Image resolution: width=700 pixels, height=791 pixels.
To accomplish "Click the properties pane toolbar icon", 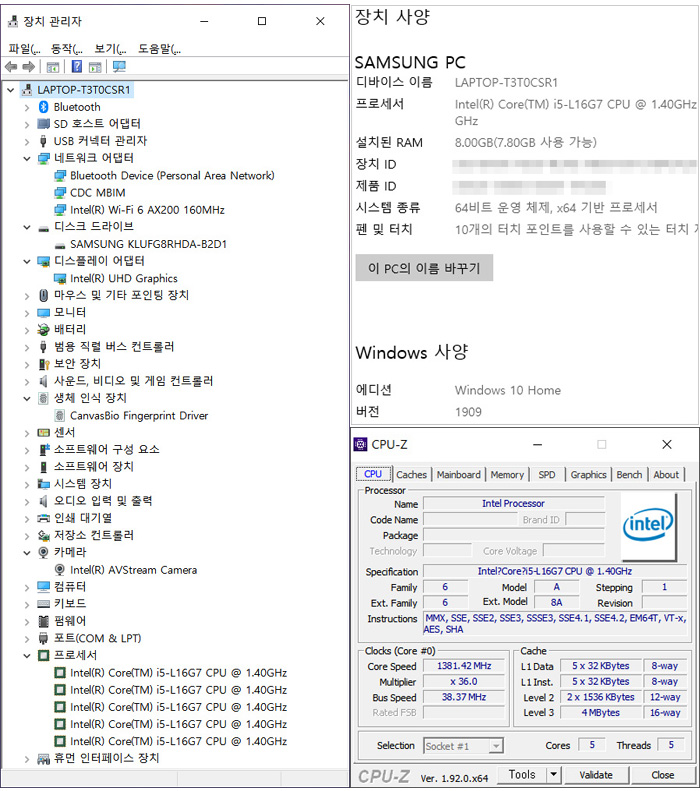I will coord(95,67).
